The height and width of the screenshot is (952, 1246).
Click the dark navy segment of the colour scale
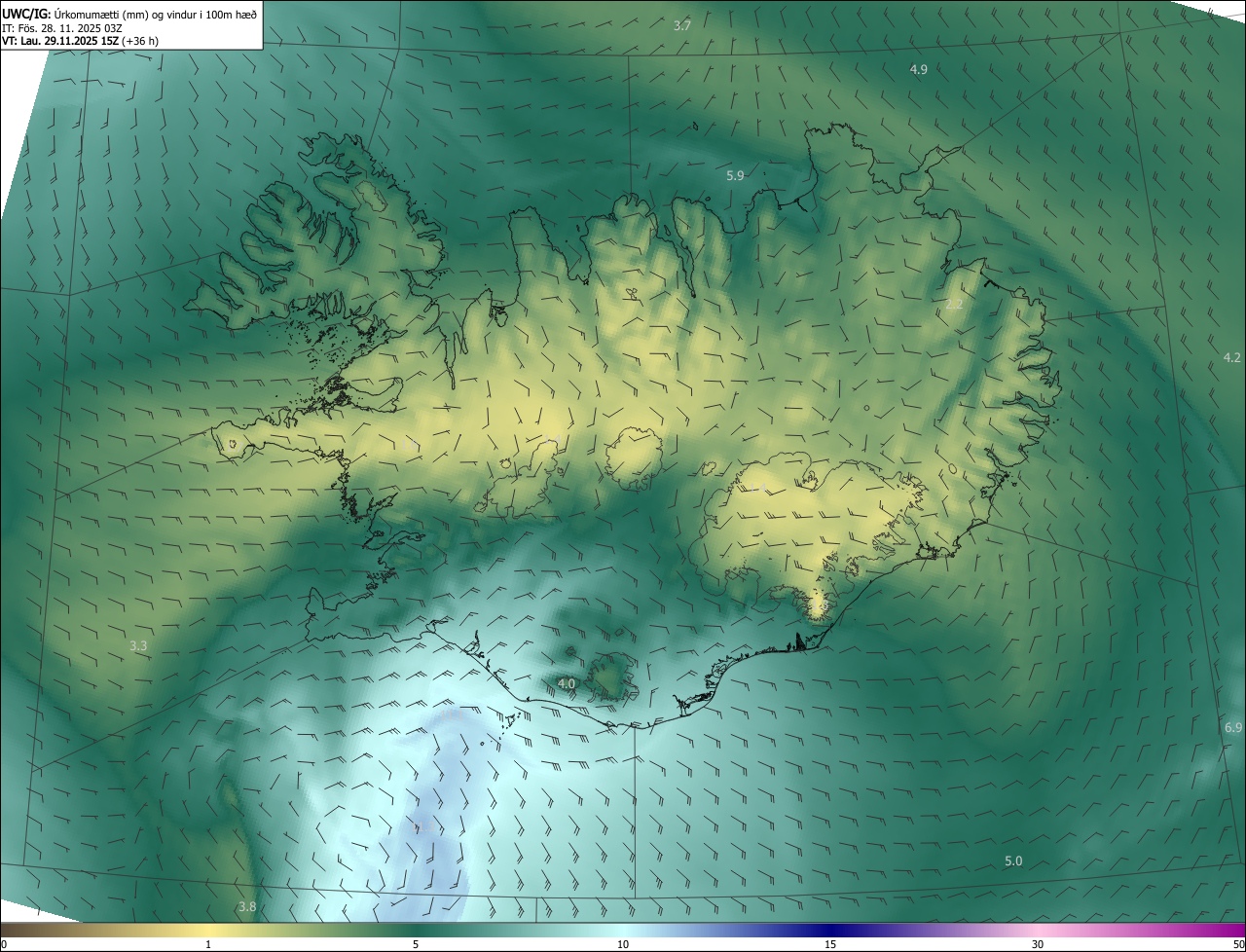click(830, 930)
